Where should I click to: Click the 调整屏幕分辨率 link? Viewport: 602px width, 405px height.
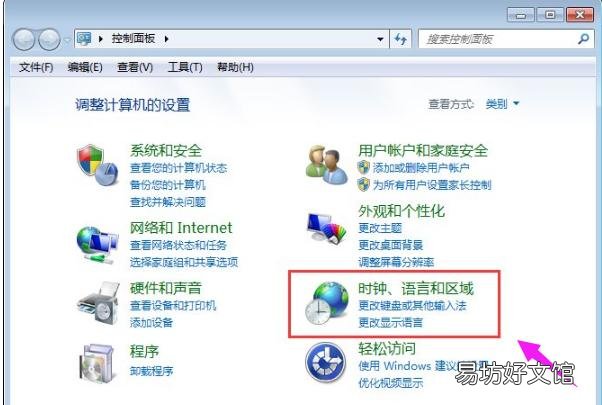click(x=396, y=262)
